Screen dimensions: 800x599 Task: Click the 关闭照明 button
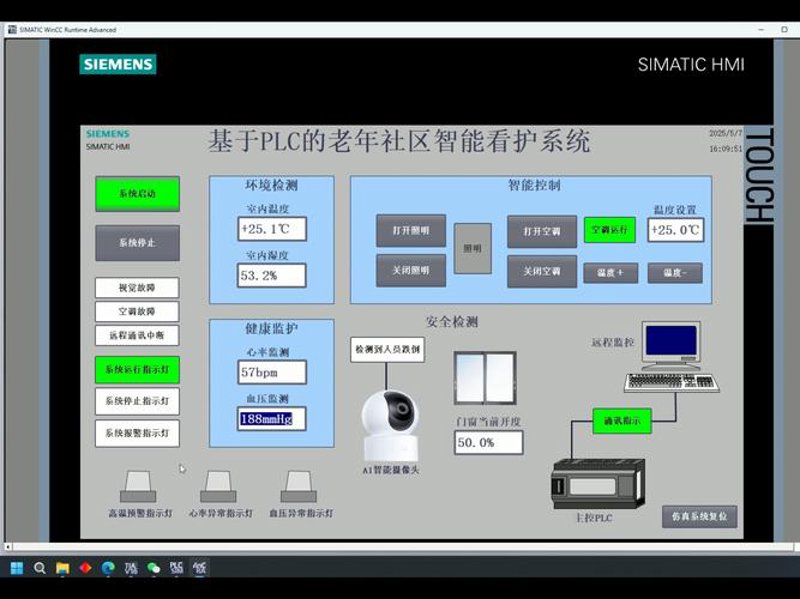(x=411, y=270)
